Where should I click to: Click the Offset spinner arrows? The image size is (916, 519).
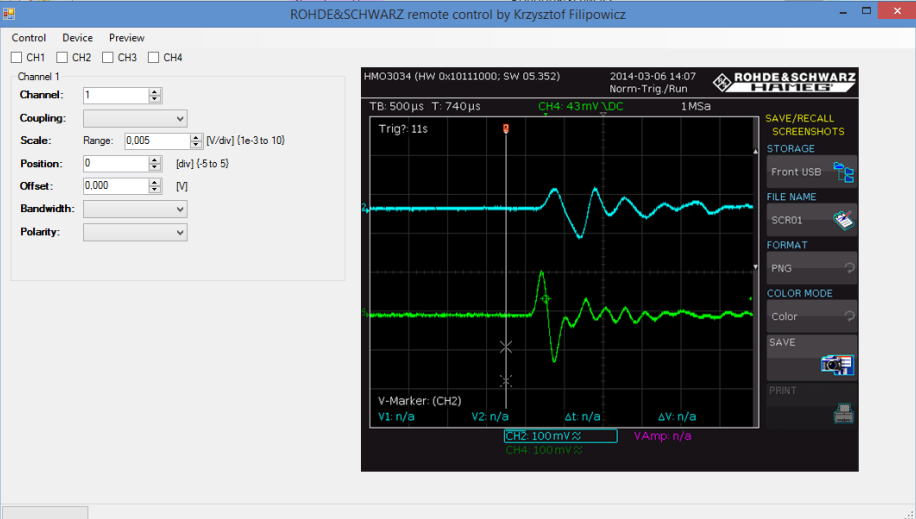[155, 186]
